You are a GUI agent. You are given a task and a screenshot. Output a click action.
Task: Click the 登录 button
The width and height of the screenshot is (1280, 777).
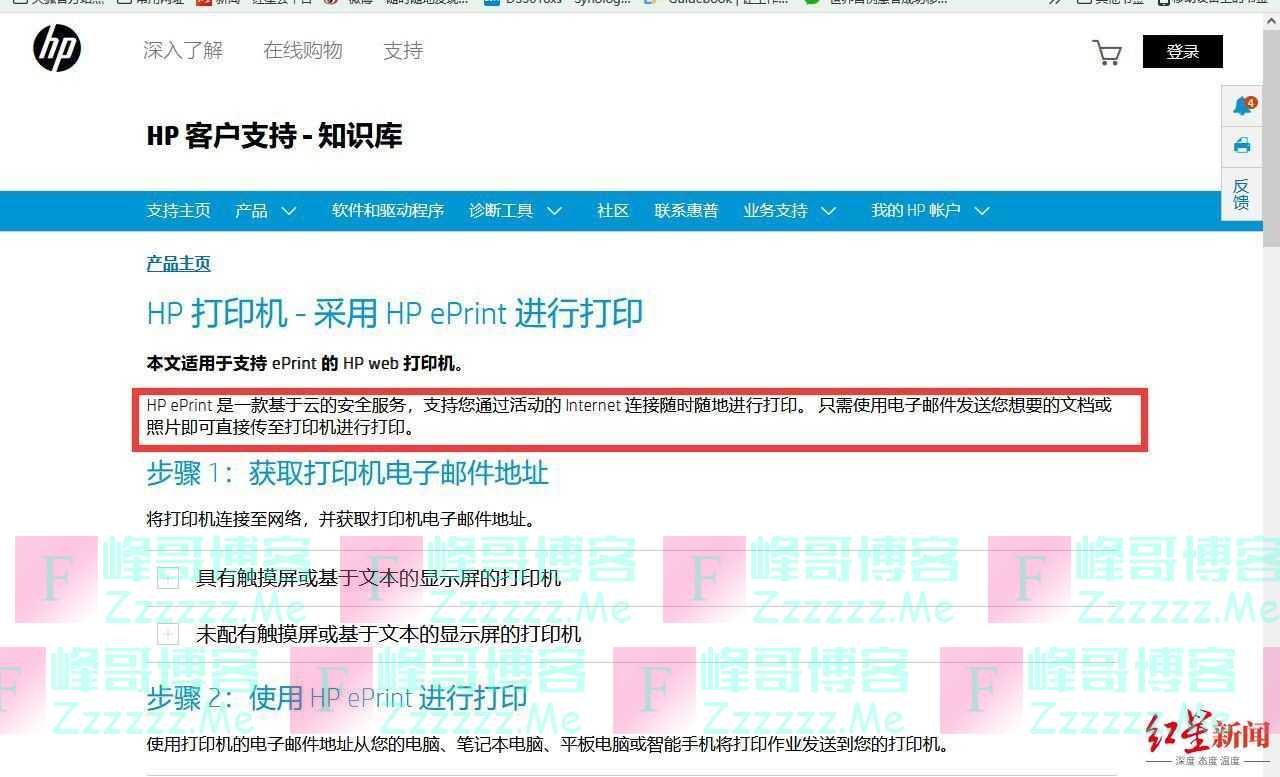pyautogui.click(x=1183, y=51)
